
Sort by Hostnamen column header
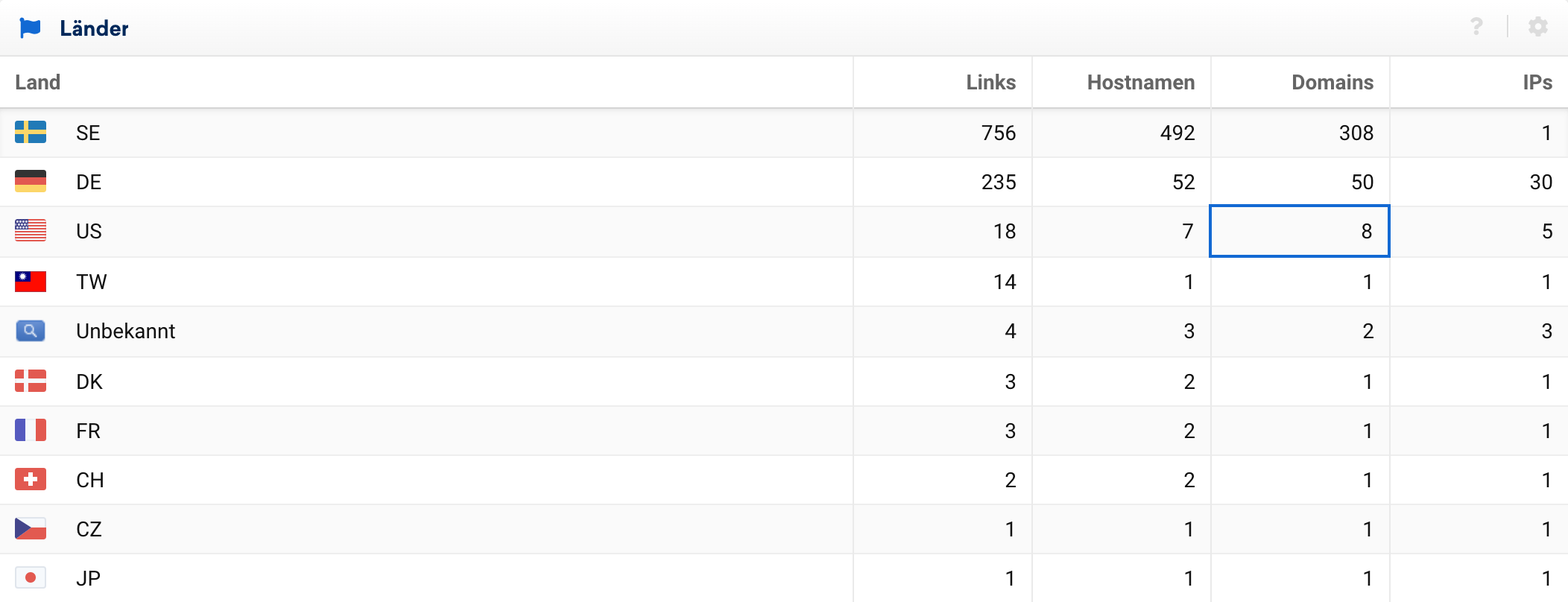pos(1140,82)
